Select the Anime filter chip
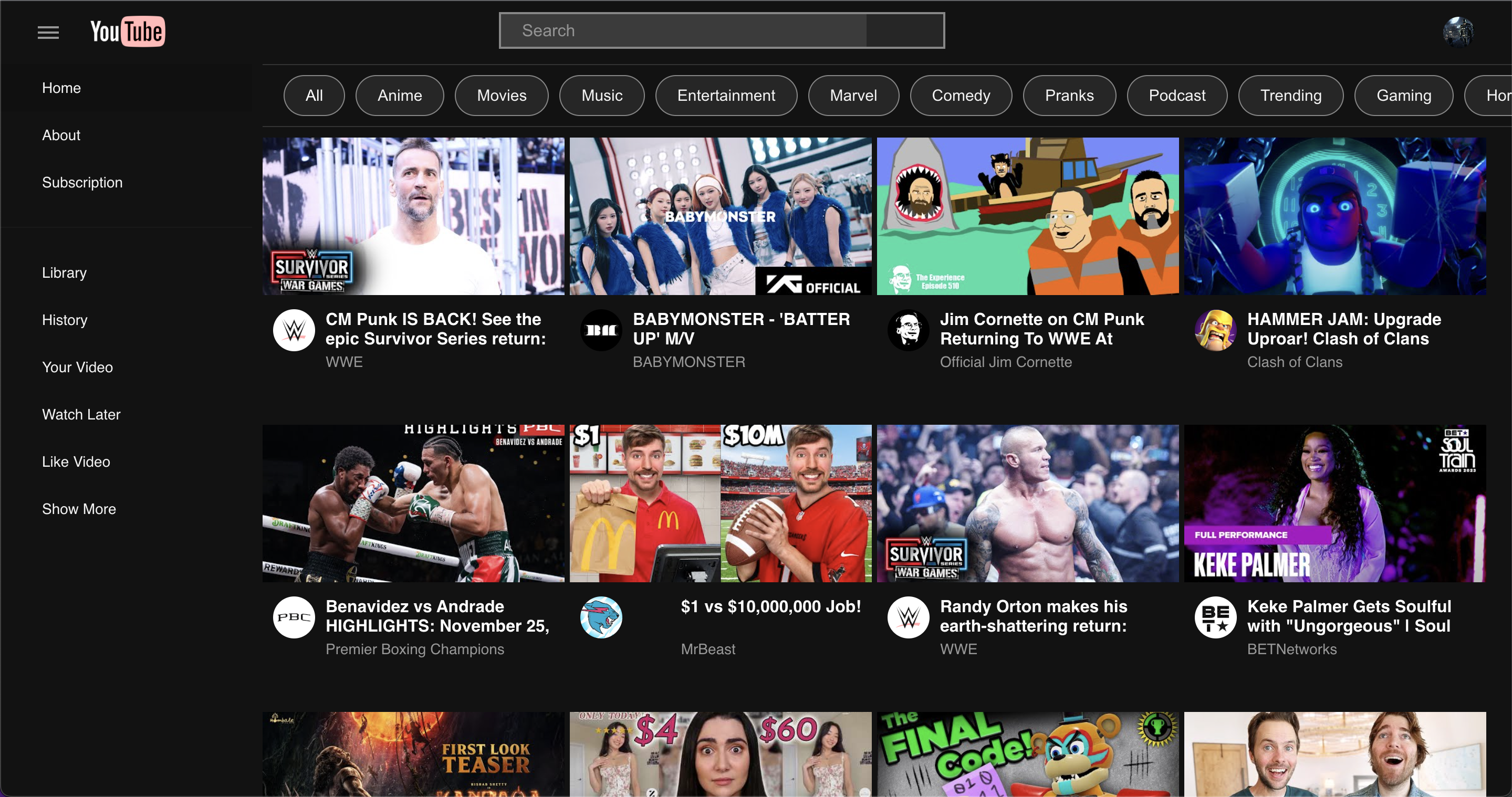The image size is (1512, 797). point(400,96)
